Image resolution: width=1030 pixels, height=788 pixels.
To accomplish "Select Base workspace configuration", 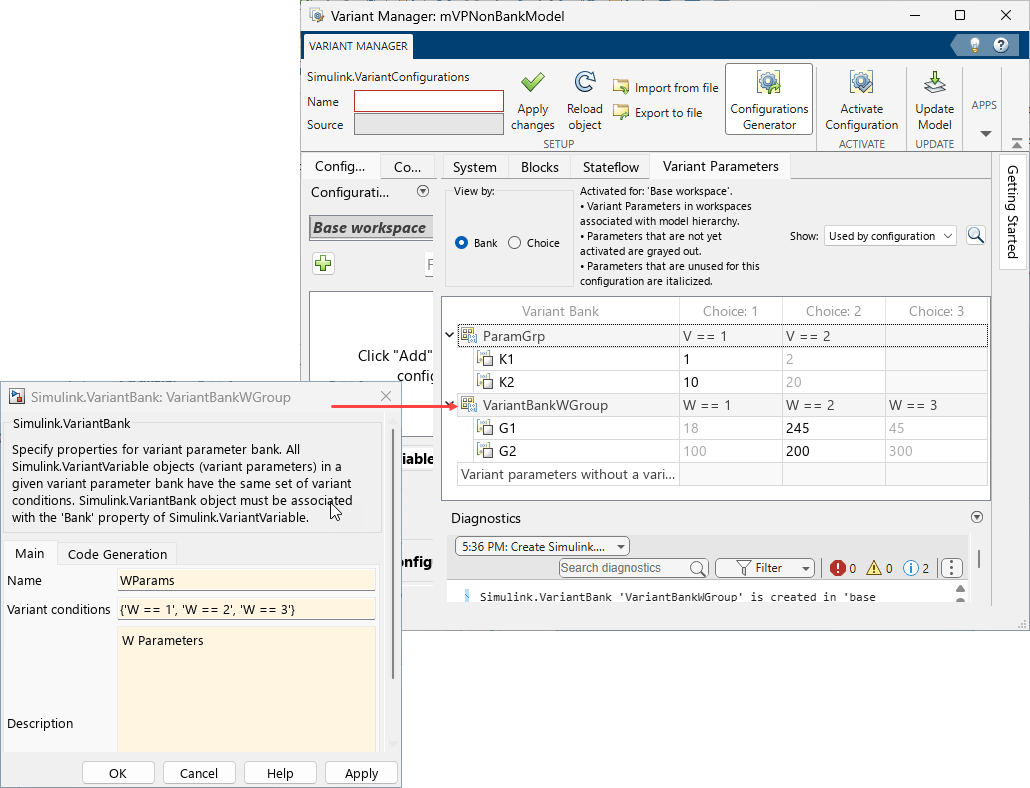I will 370,228.
